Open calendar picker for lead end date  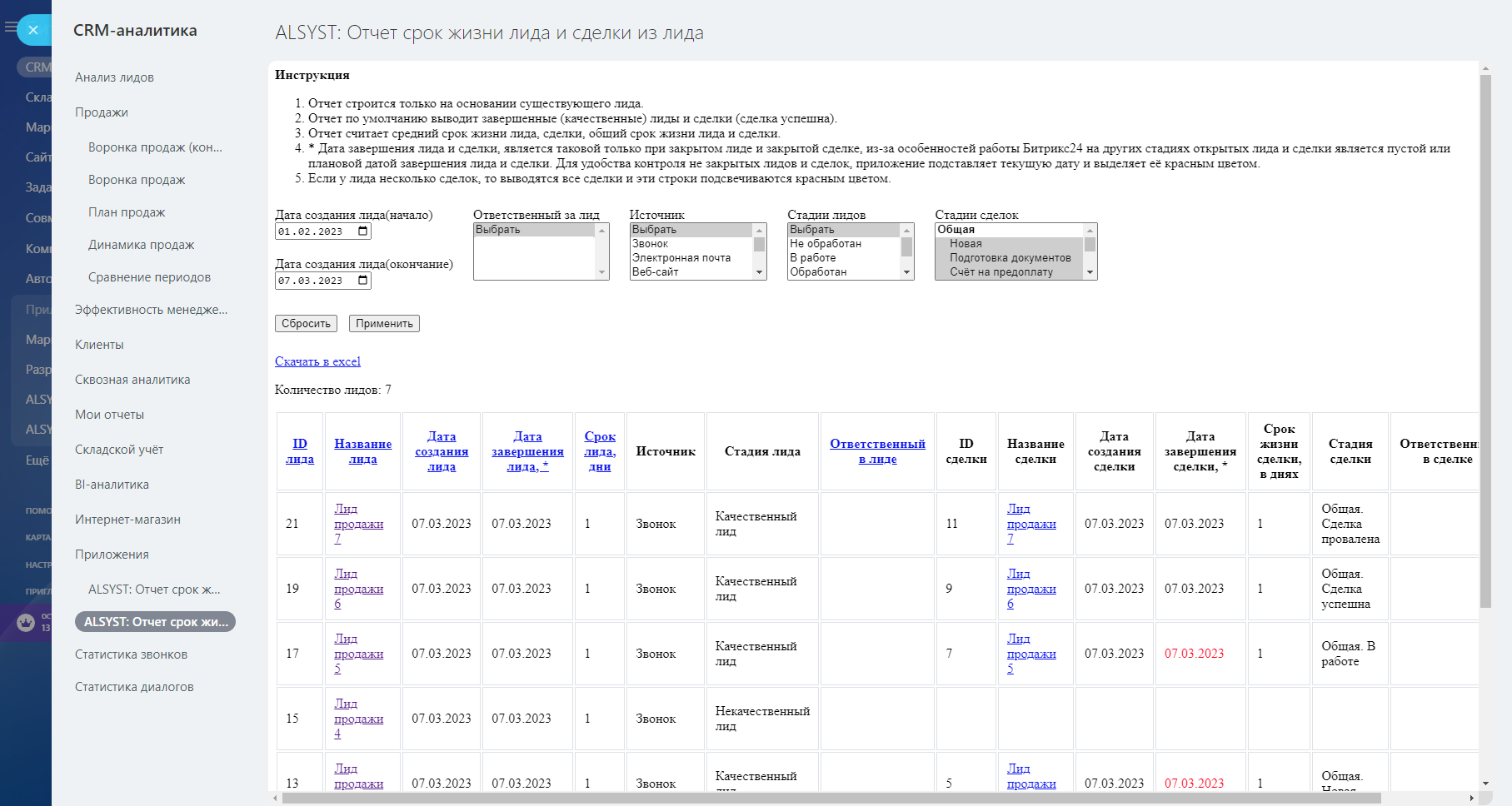tap(363, 281)
